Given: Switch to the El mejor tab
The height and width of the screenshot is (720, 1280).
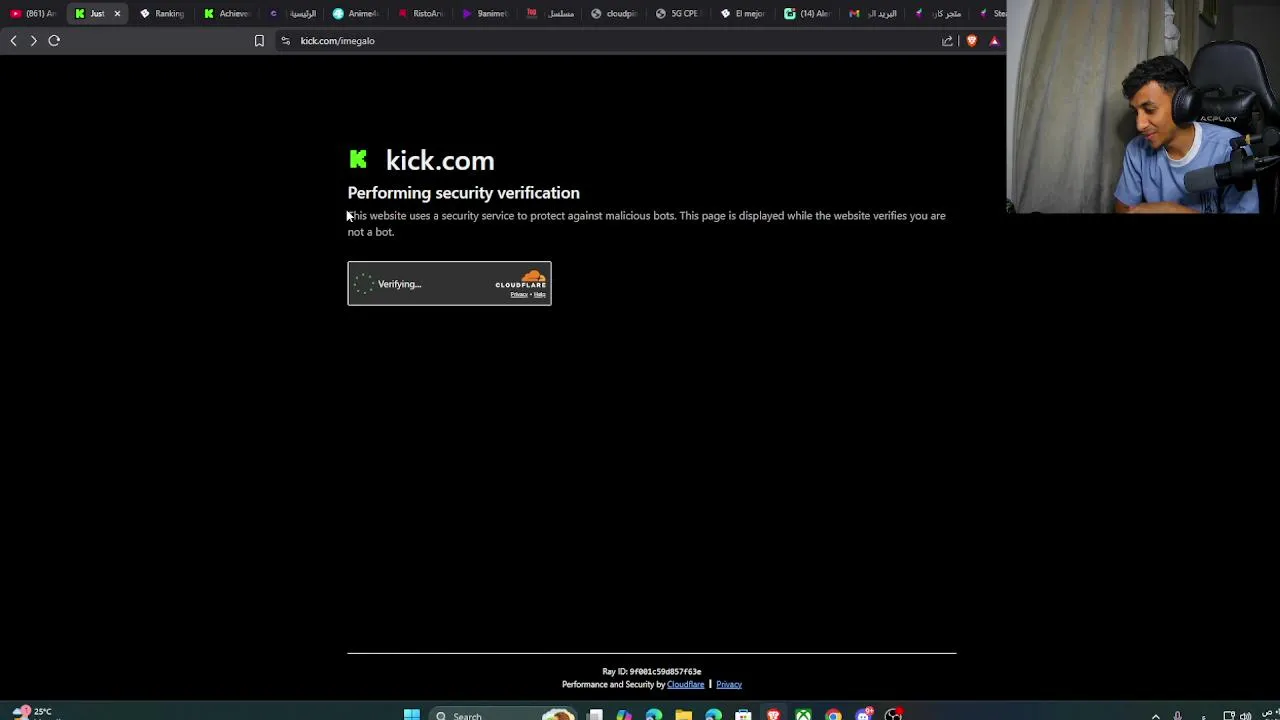Looking at the screenshot, I should pos(742,14).
